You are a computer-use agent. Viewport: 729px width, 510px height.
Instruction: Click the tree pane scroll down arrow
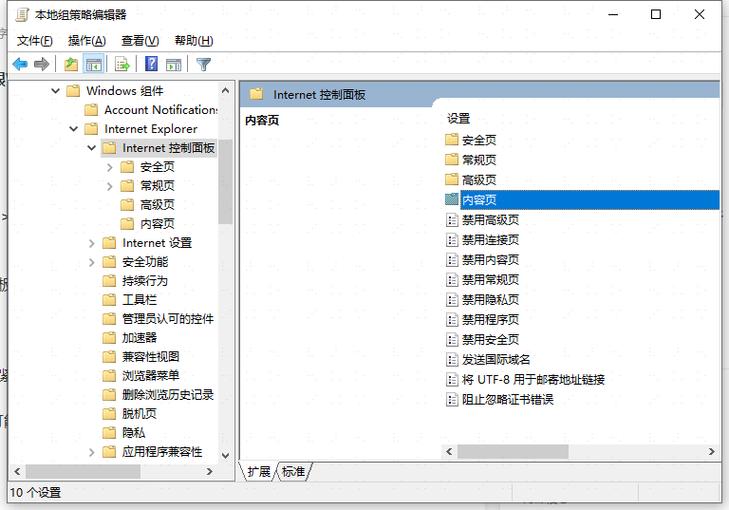click(x=225, y=455)
